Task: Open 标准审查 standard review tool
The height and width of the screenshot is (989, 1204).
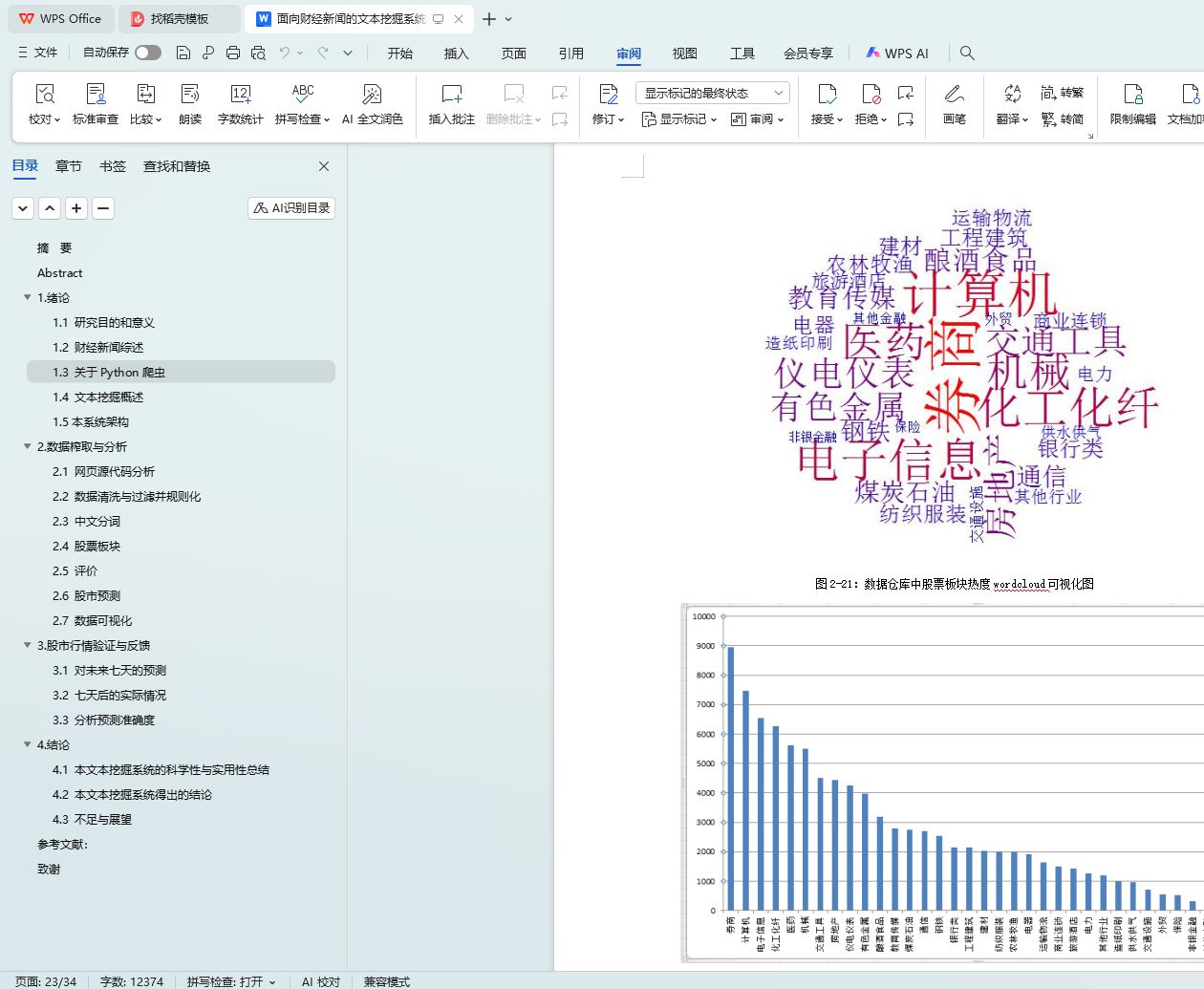Action: [96, 95]
